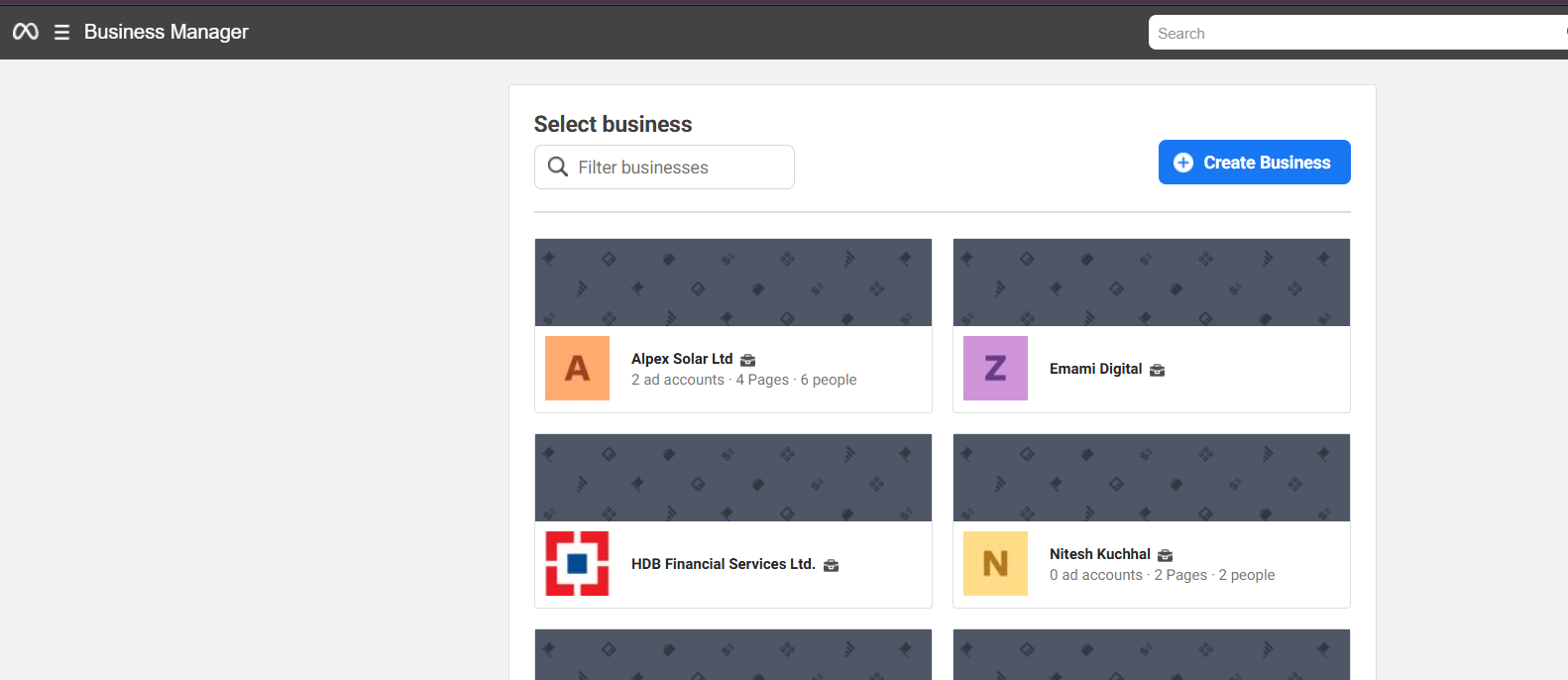This screenshot has width=1568, height=680.
Task: Click the Alpex Solar cover banner
Action: pyautogui.click(x=733, y=283)
